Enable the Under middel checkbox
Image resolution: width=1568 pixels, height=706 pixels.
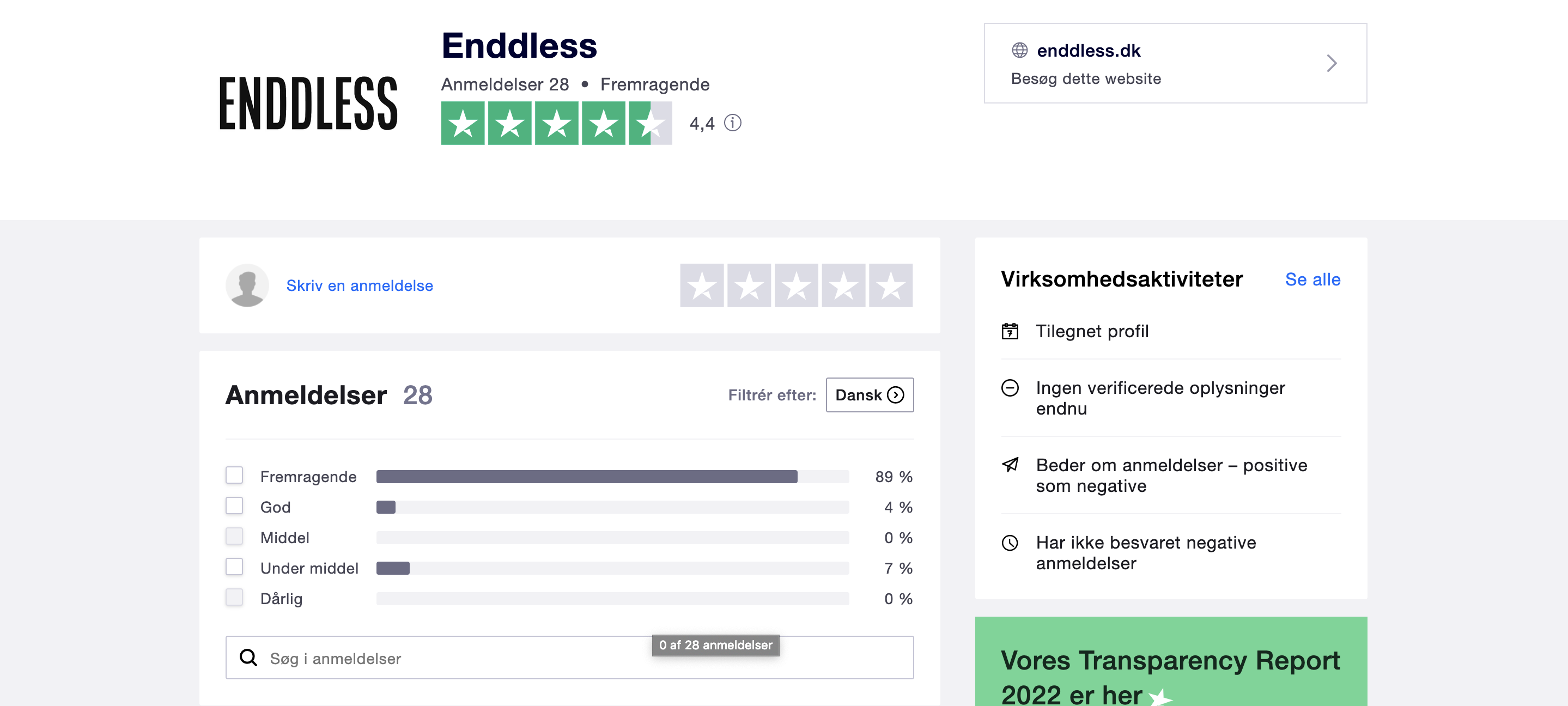[x=234, y=567]
